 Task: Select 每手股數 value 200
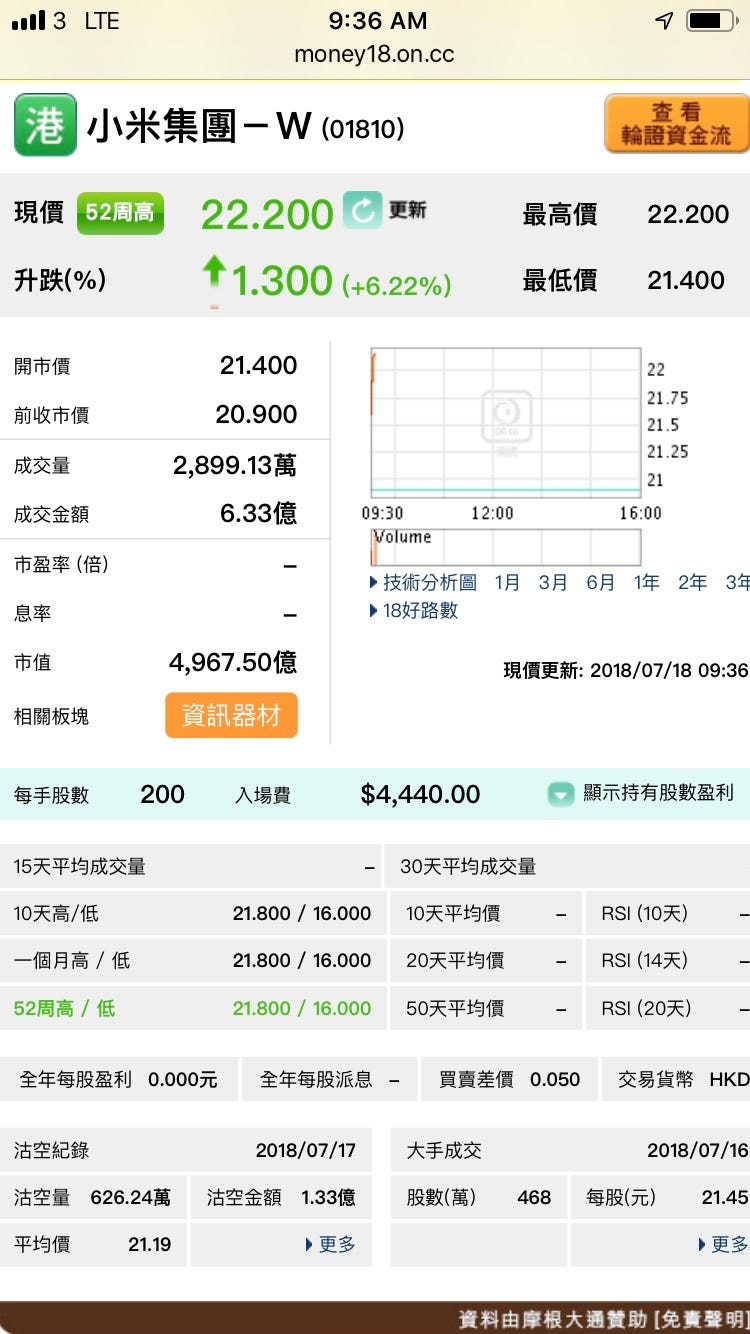click(162, 795)
